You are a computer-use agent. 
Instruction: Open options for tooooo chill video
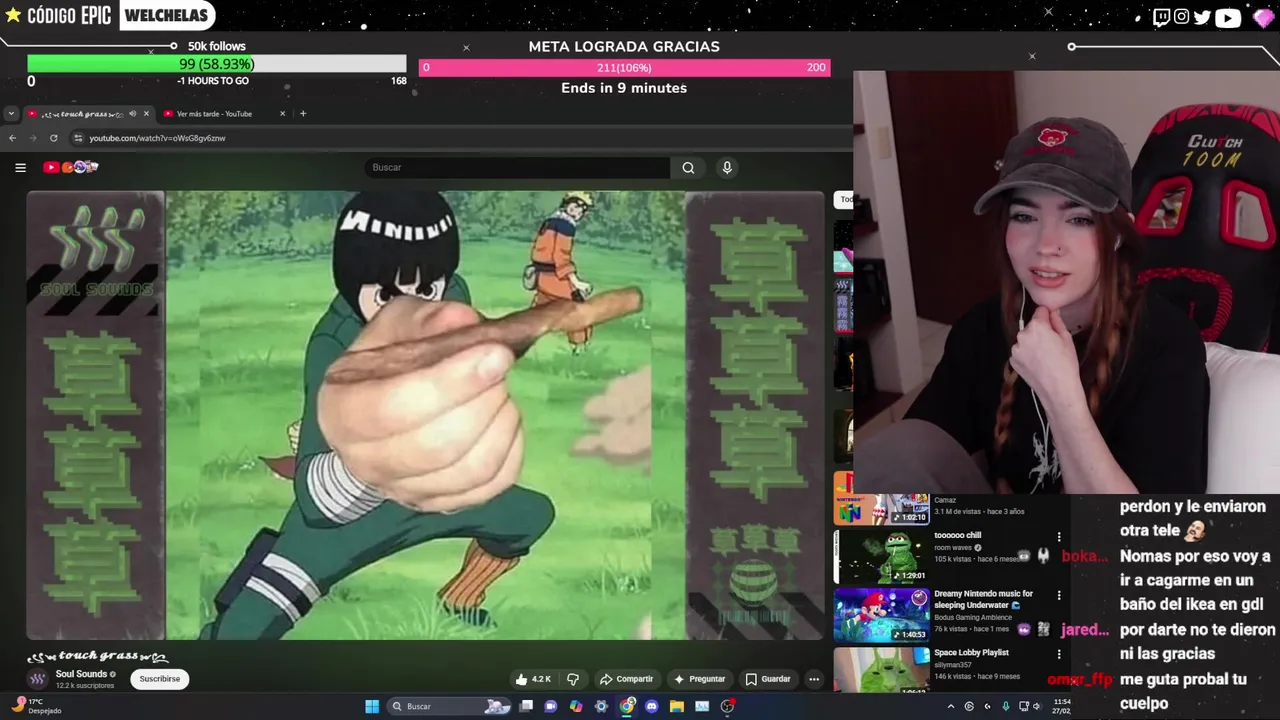pyautogui.click(x=1059, y=537)
